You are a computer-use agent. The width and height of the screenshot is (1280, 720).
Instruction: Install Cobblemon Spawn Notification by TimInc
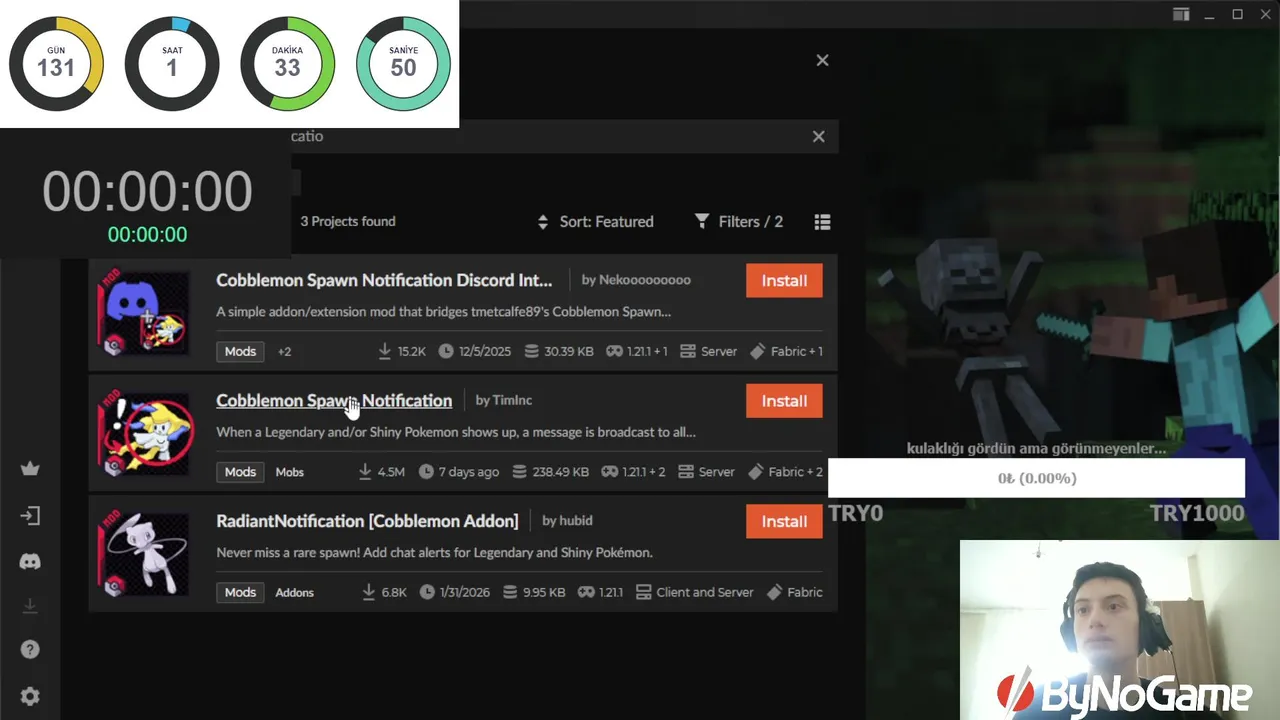coord(784,401)
